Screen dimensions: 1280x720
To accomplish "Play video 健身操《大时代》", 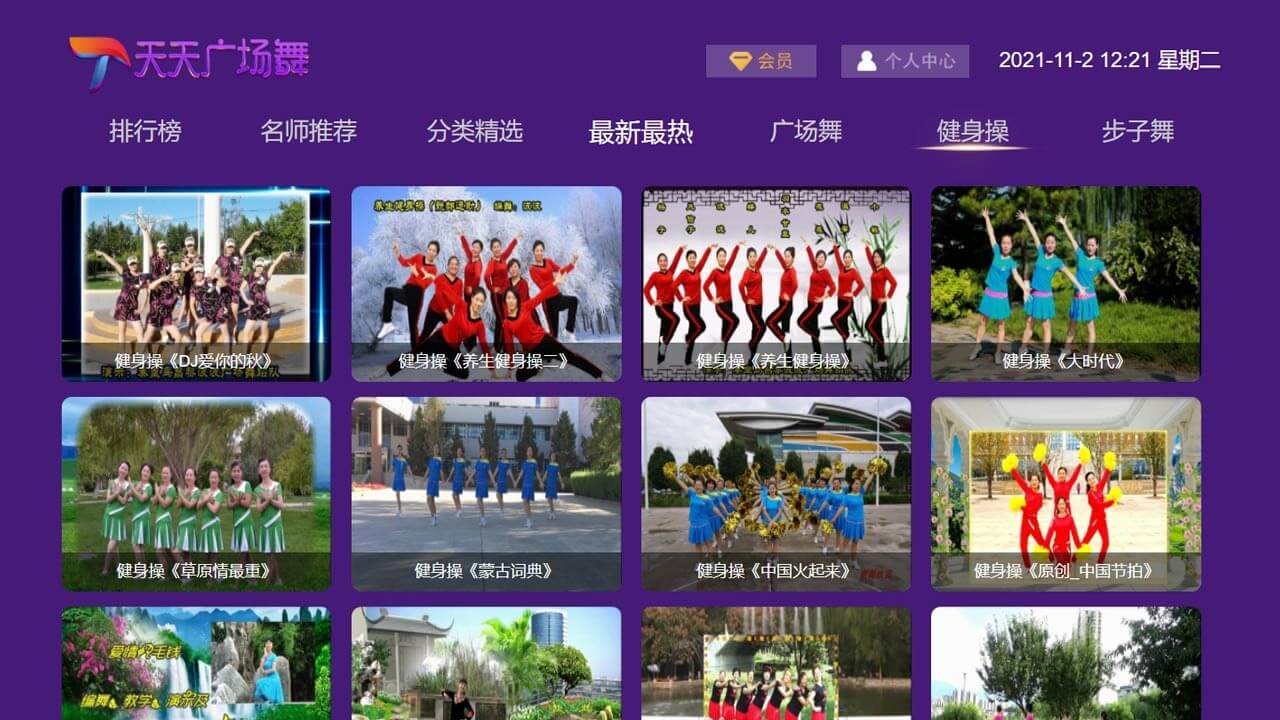I will click(x=1066, y=284).
